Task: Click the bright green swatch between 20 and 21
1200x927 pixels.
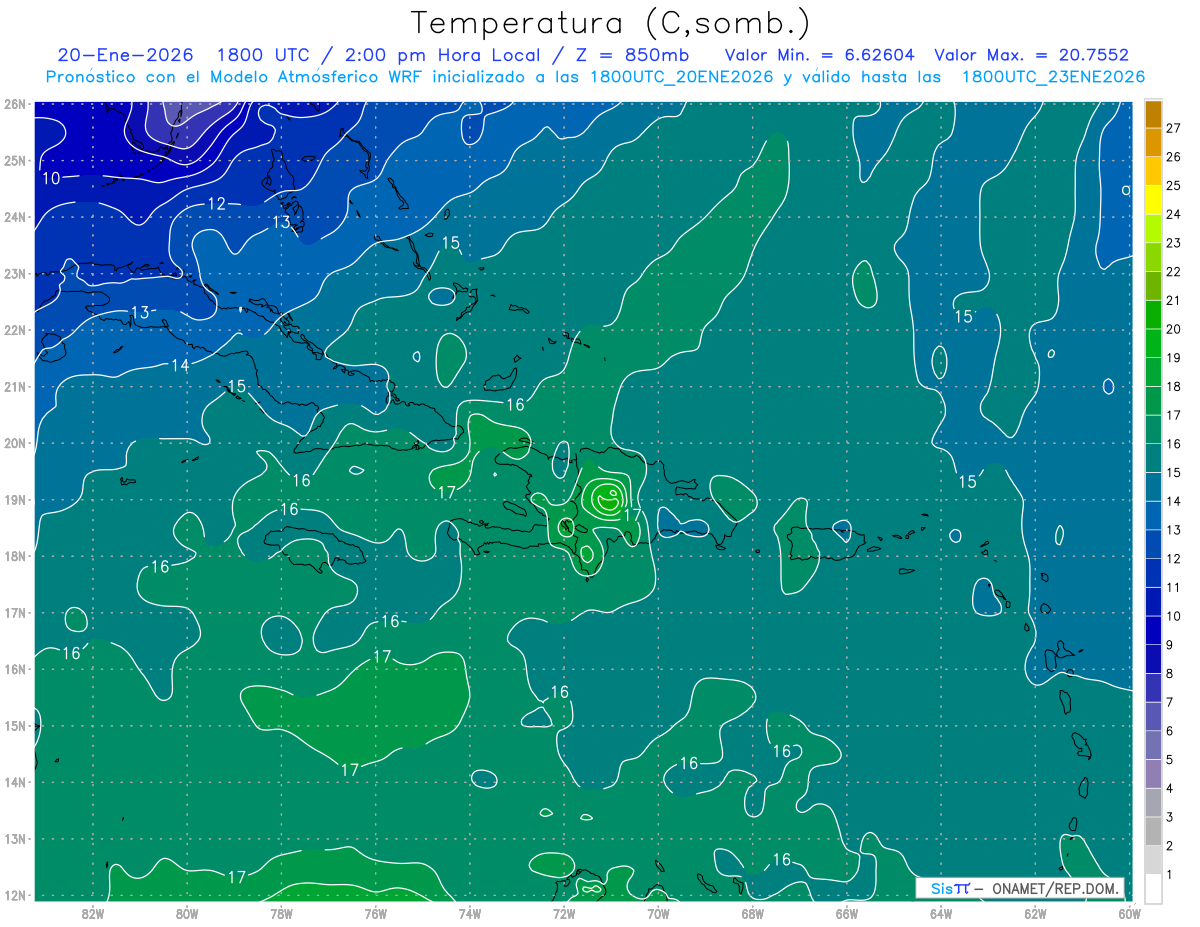Action: click(x=1153, y=314)
